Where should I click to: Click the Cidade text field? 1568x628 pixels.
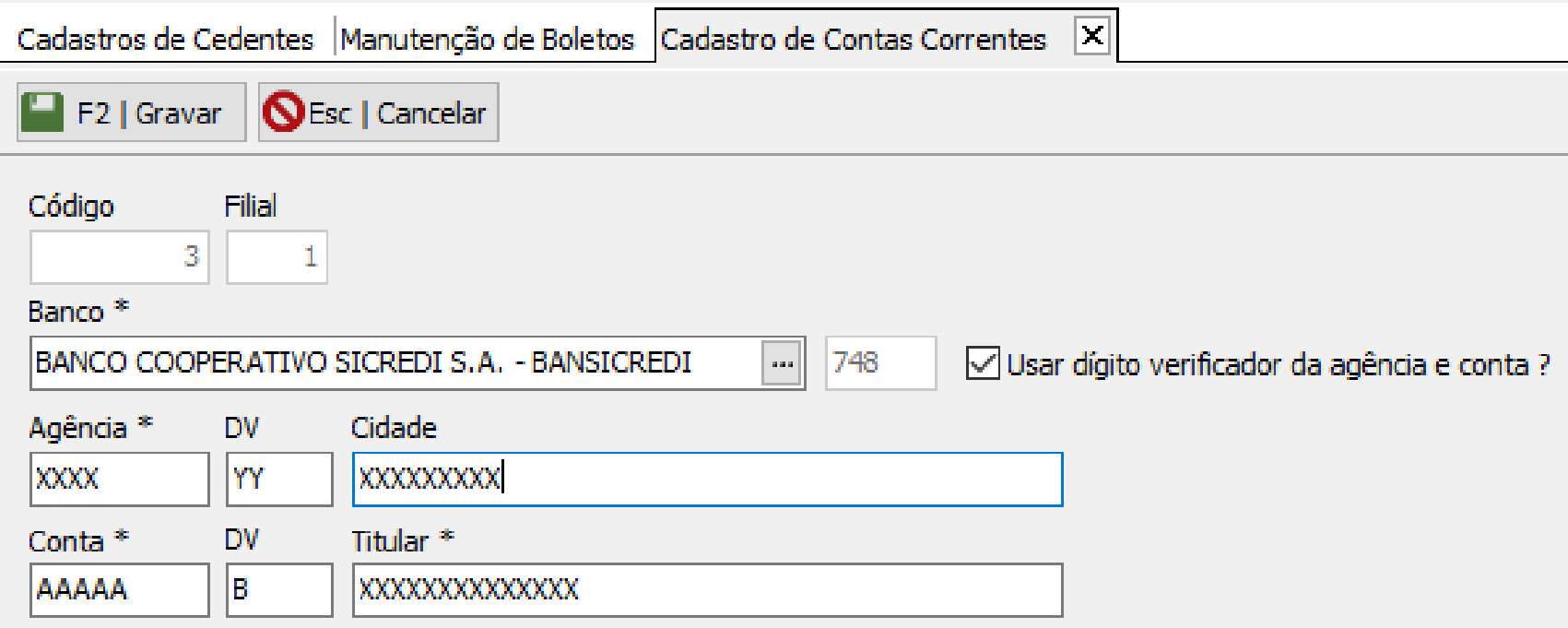707,479
